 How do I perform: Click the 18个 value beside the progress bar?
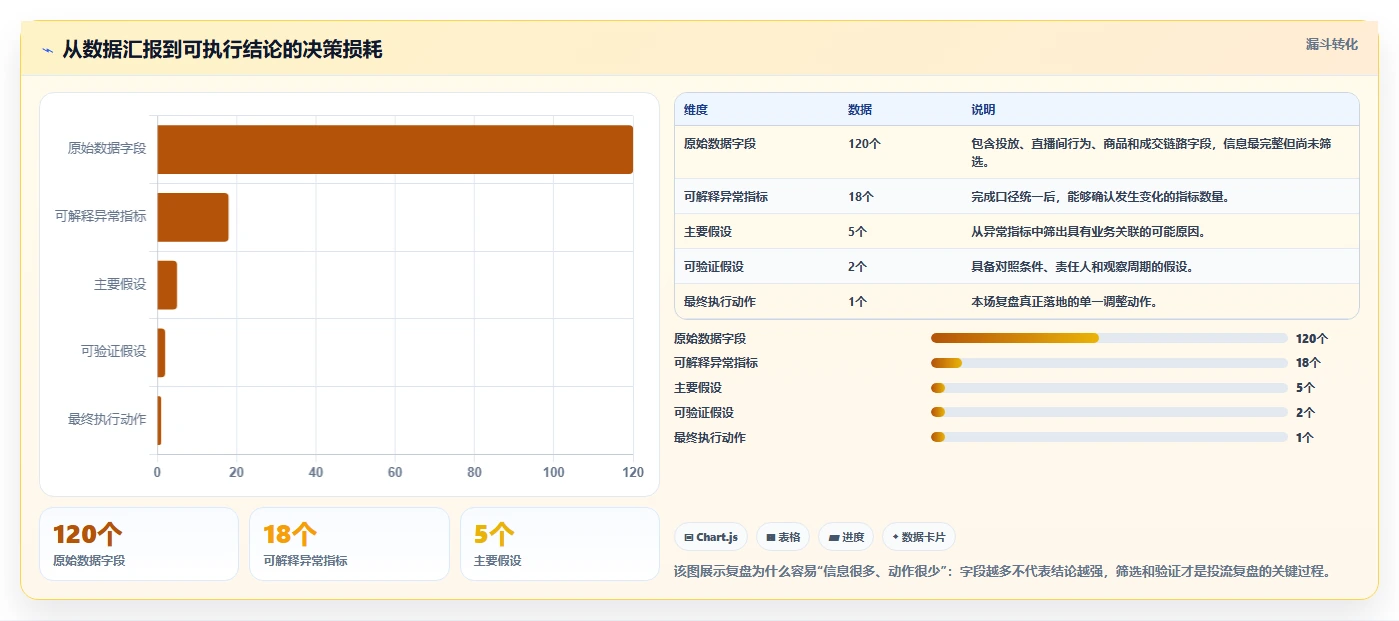(1308, 363)
